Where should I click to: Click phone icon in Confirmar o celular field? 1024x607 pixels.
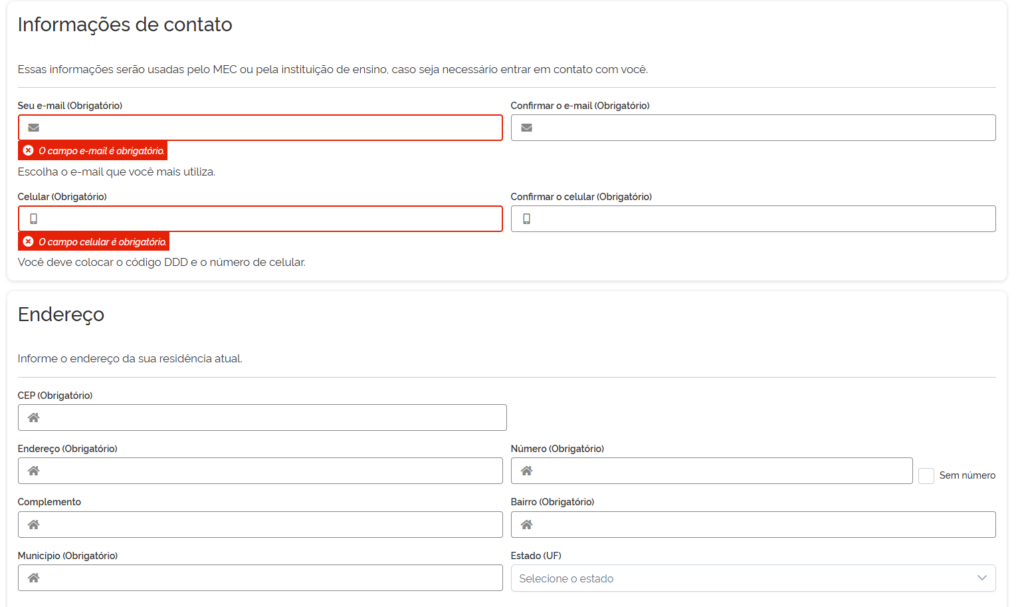tap(527, 219)
